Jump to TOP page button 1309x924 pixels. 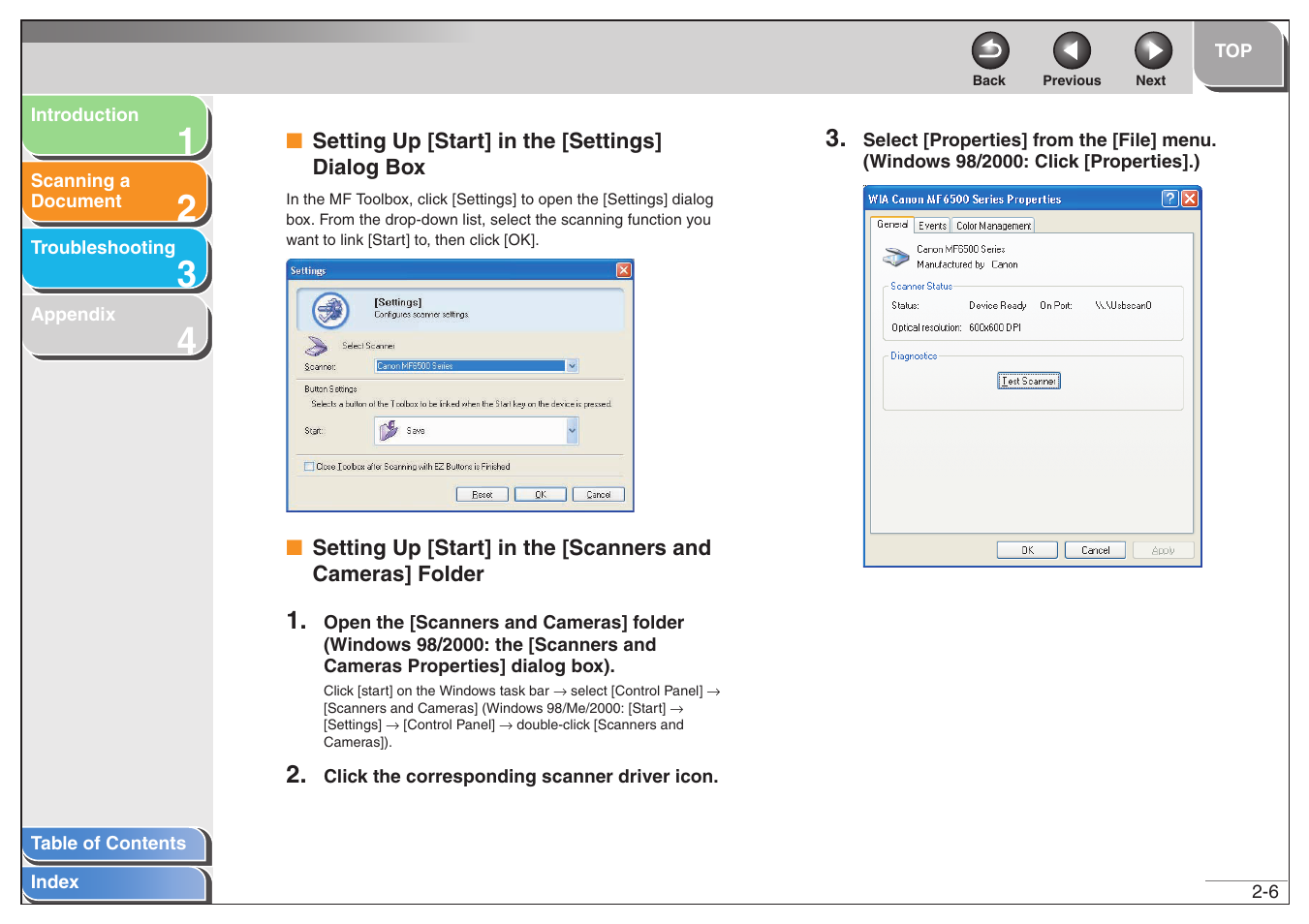(1238, 54)
